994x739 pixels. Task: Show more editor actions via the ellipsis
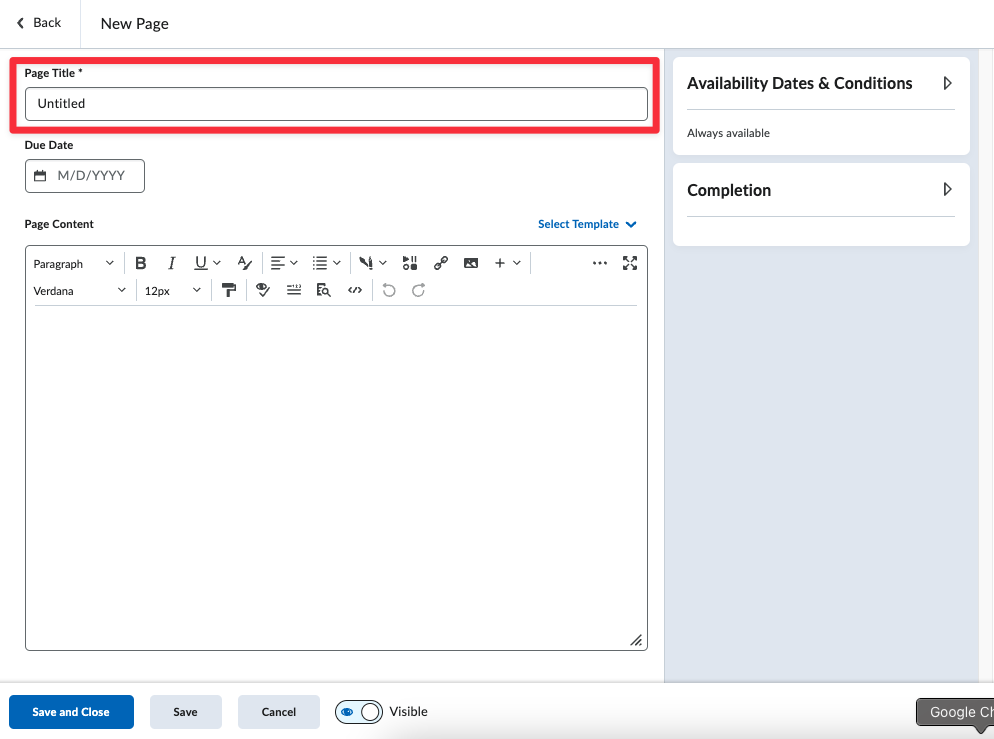[x=600, y=263]
